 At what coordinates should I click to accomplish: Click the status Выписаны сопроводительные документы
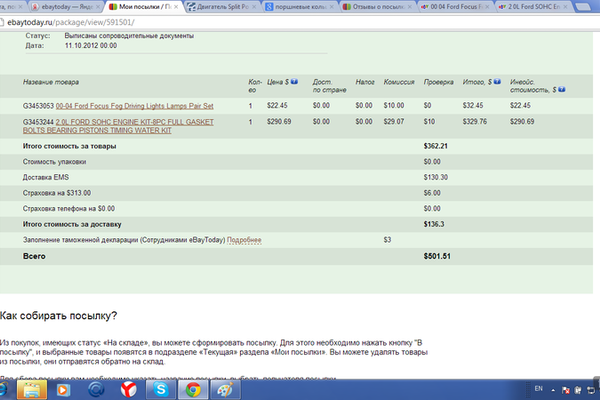(x=129, y=36)
